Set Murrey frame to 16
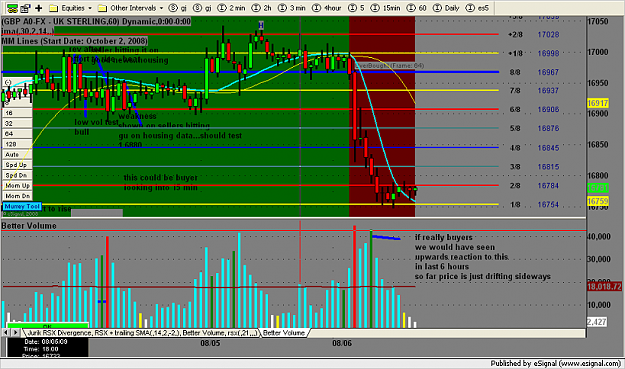The height and width of the screenshot is (369, 625). coord(17,113)
